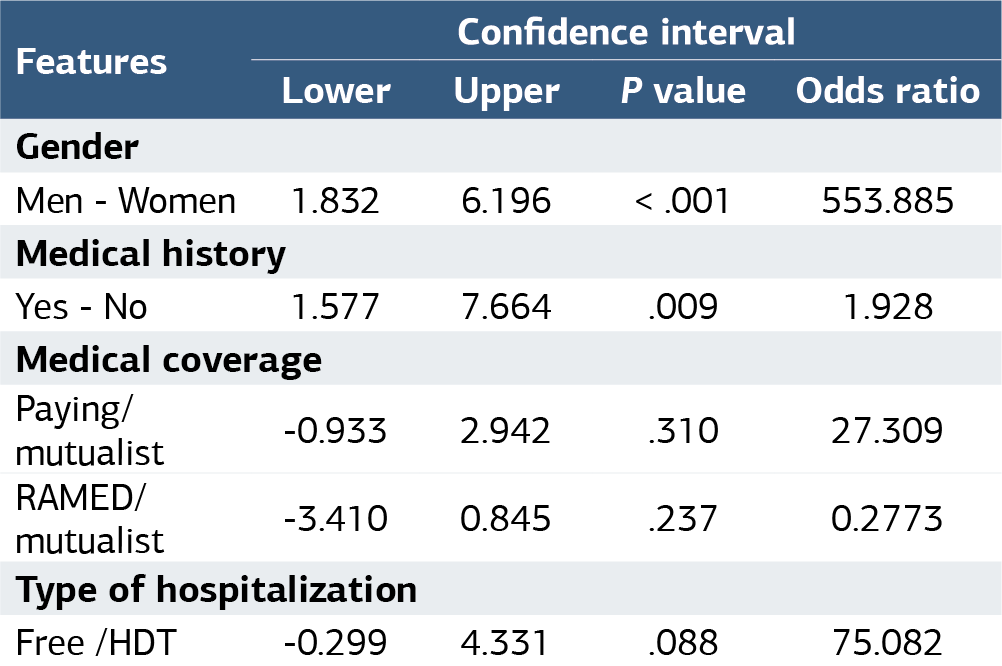Click the Paying/mutualist row label
The image size is (1002, 666).
89,430
